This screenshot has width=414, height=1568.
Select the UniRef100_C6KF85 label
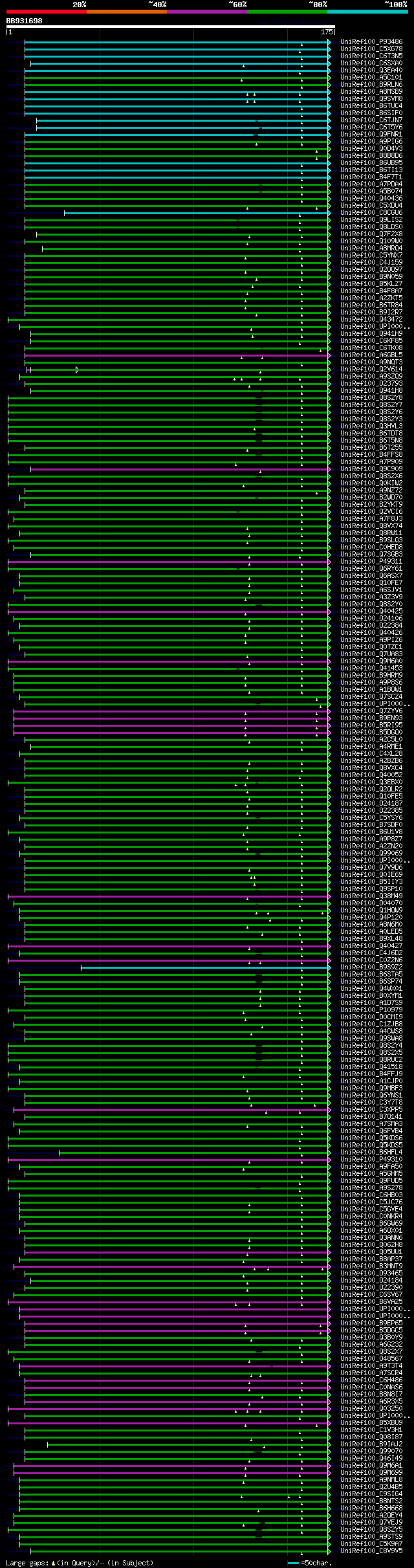(371, 341)
